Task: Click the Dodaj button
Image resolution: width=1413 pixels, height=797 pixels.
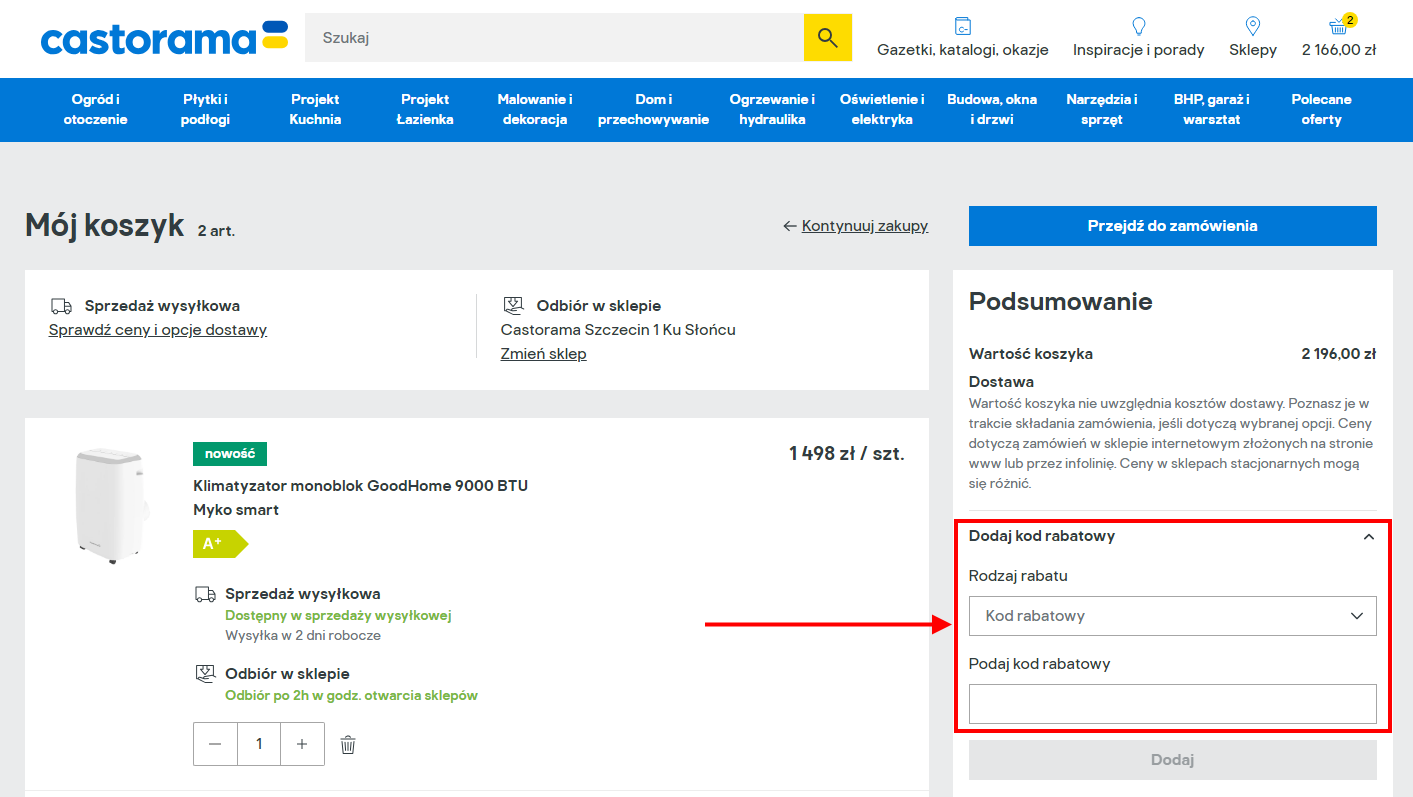Action: (x=1173, y=760)
